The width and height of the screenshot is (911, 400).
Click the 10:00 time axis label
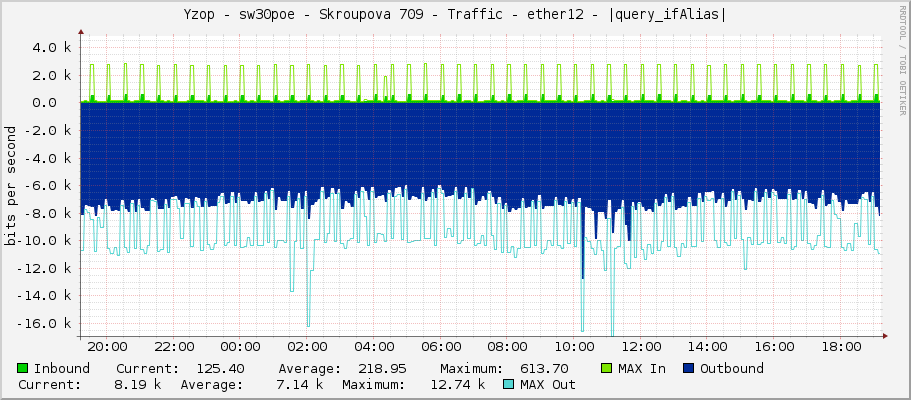click(574, 348)
